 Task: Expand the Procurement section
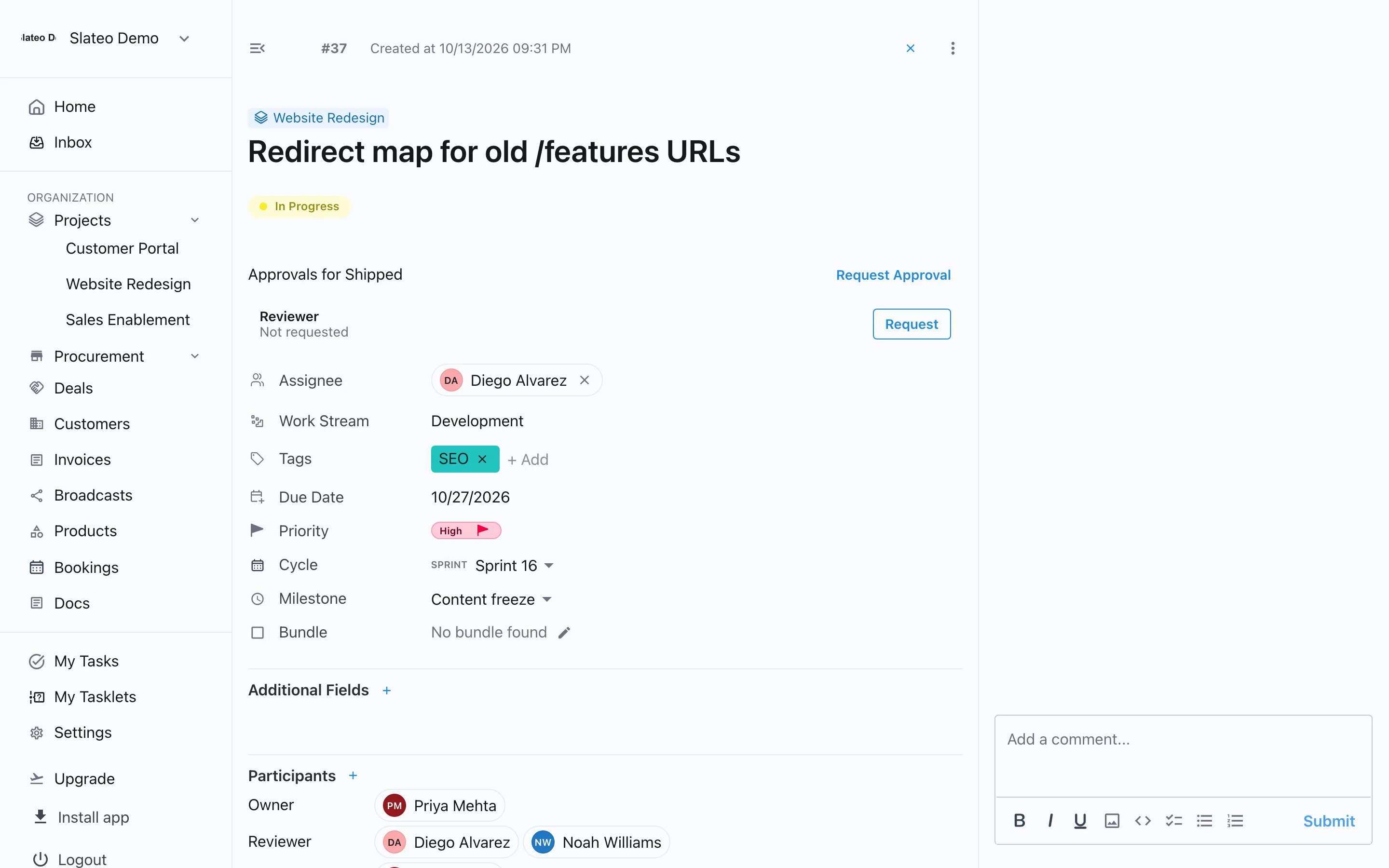click(194, 356)
